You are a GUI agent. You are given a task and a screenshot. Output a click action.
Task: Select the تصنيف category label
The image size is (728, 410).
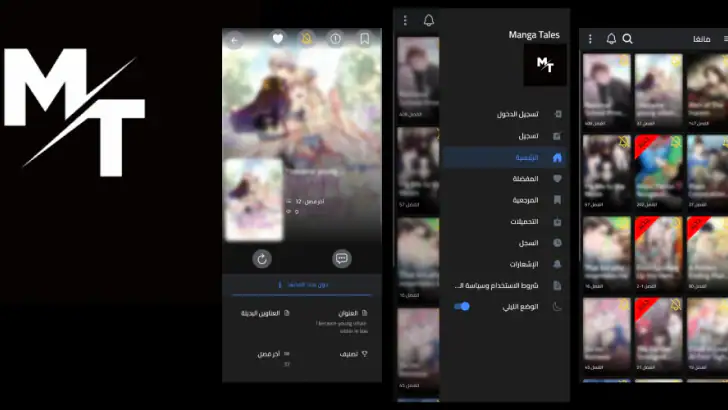349,354
